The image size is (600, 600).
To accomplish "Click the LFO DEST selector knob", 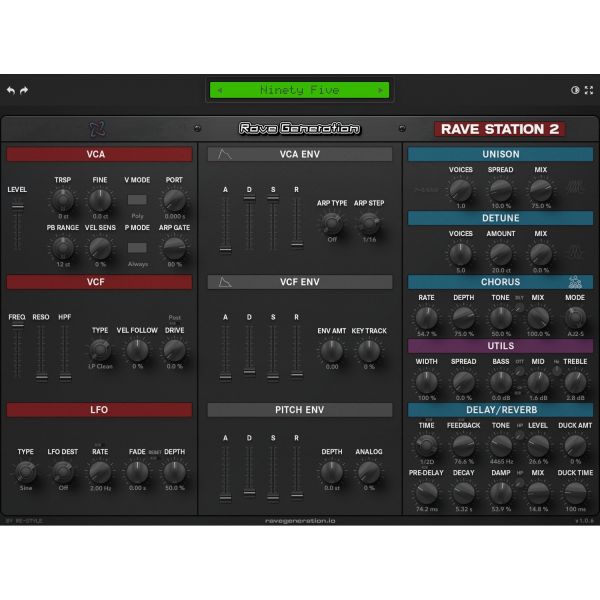I will click(63, 472).
